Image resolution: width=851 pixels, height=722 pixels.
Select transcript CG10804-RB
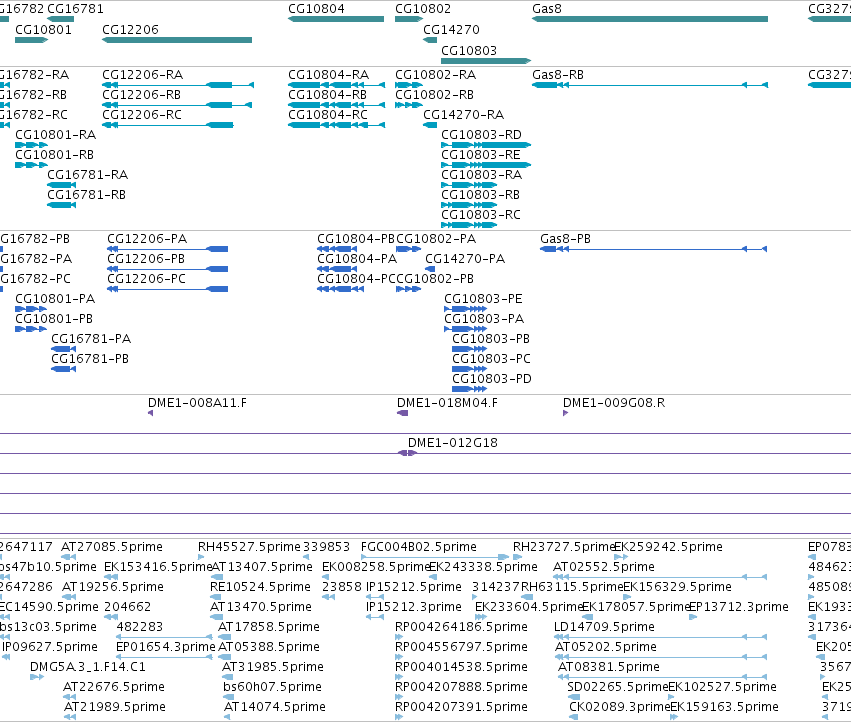coord(336,105)
